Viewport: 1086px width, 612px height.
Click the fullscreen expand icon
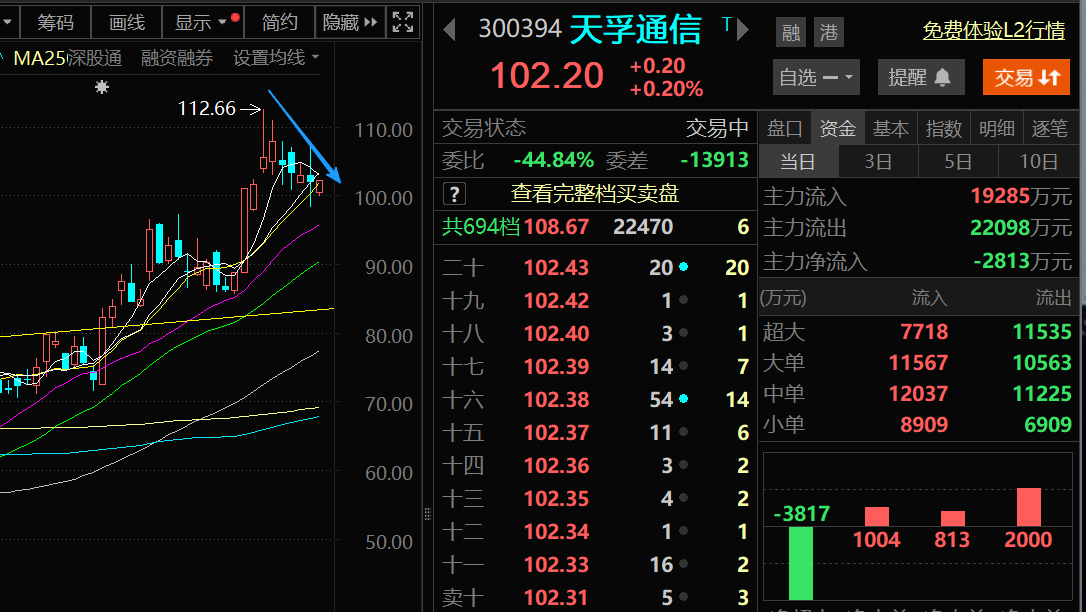[x=402, y=22]
